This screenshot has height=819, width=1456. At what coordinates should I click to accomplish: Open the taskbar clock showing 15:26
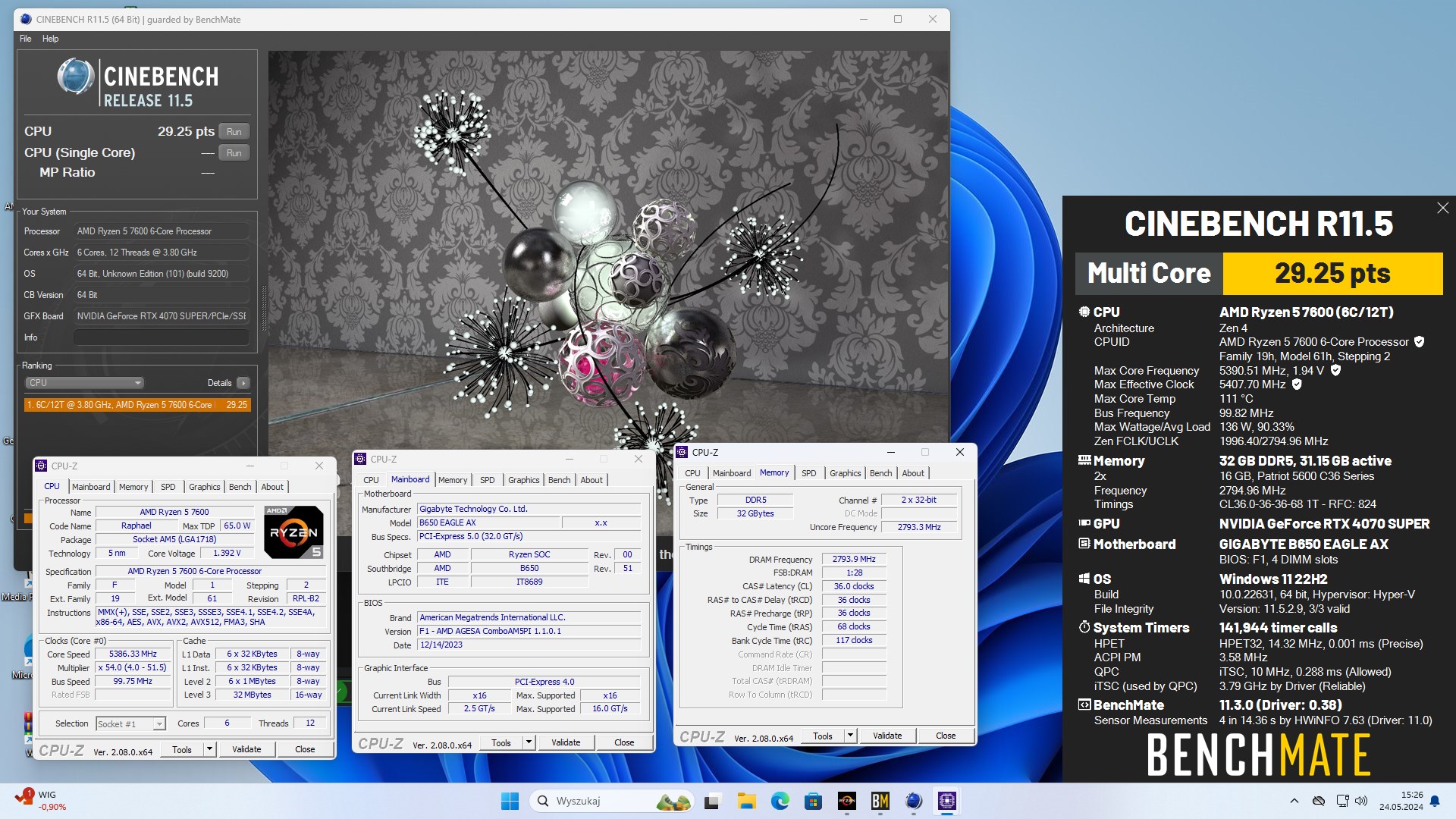[1401, 801]
